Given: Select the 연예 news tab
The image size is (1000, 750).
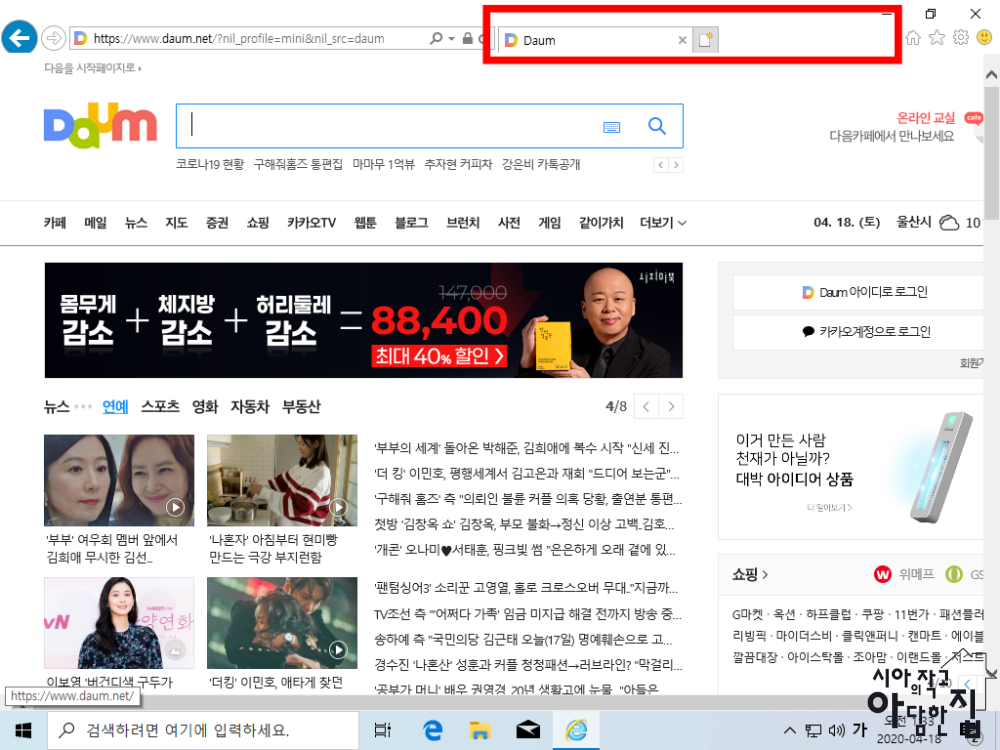Looking at the screenshot, I should pyautogui.click(x=115, y=406).
